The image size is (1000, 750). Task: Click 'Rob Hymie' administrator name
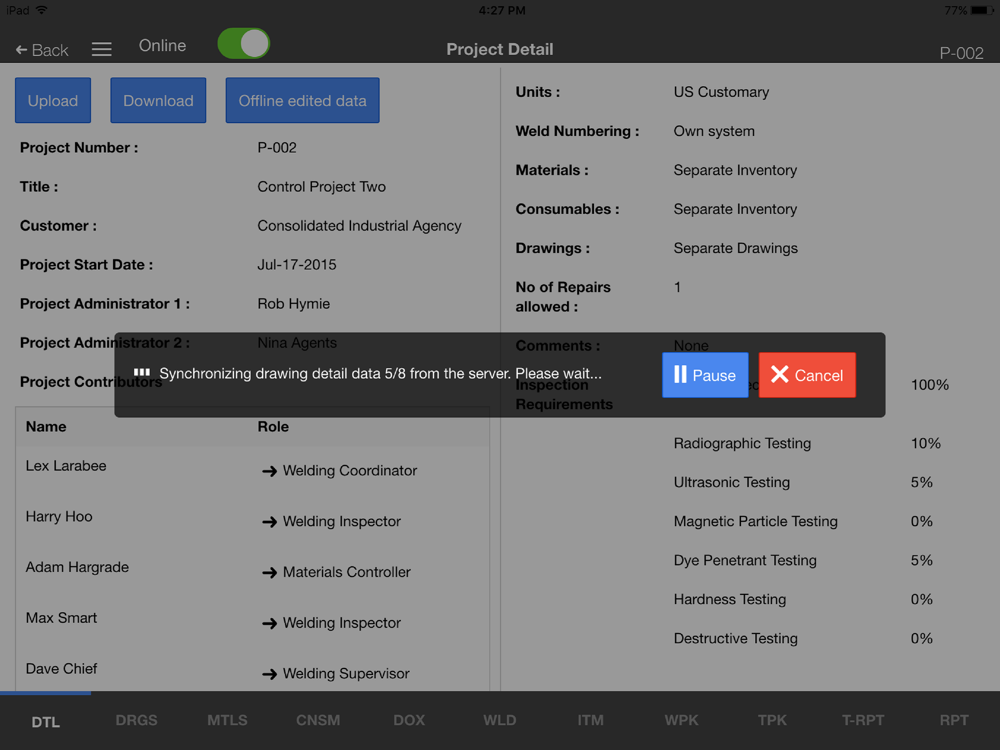[x=293, y=304]
